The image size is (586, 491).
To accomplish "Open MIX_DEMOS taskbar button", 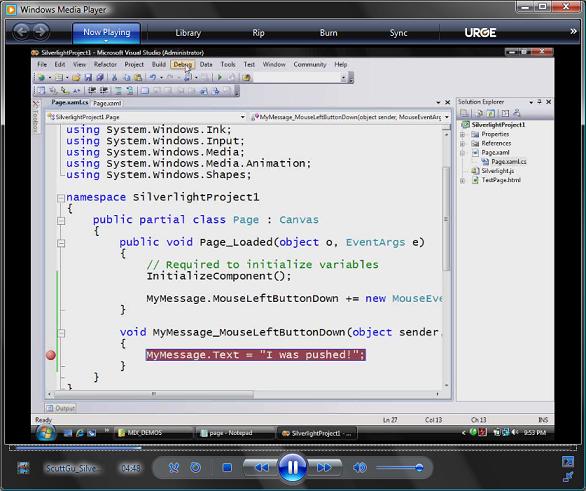I will click(153, 433).
